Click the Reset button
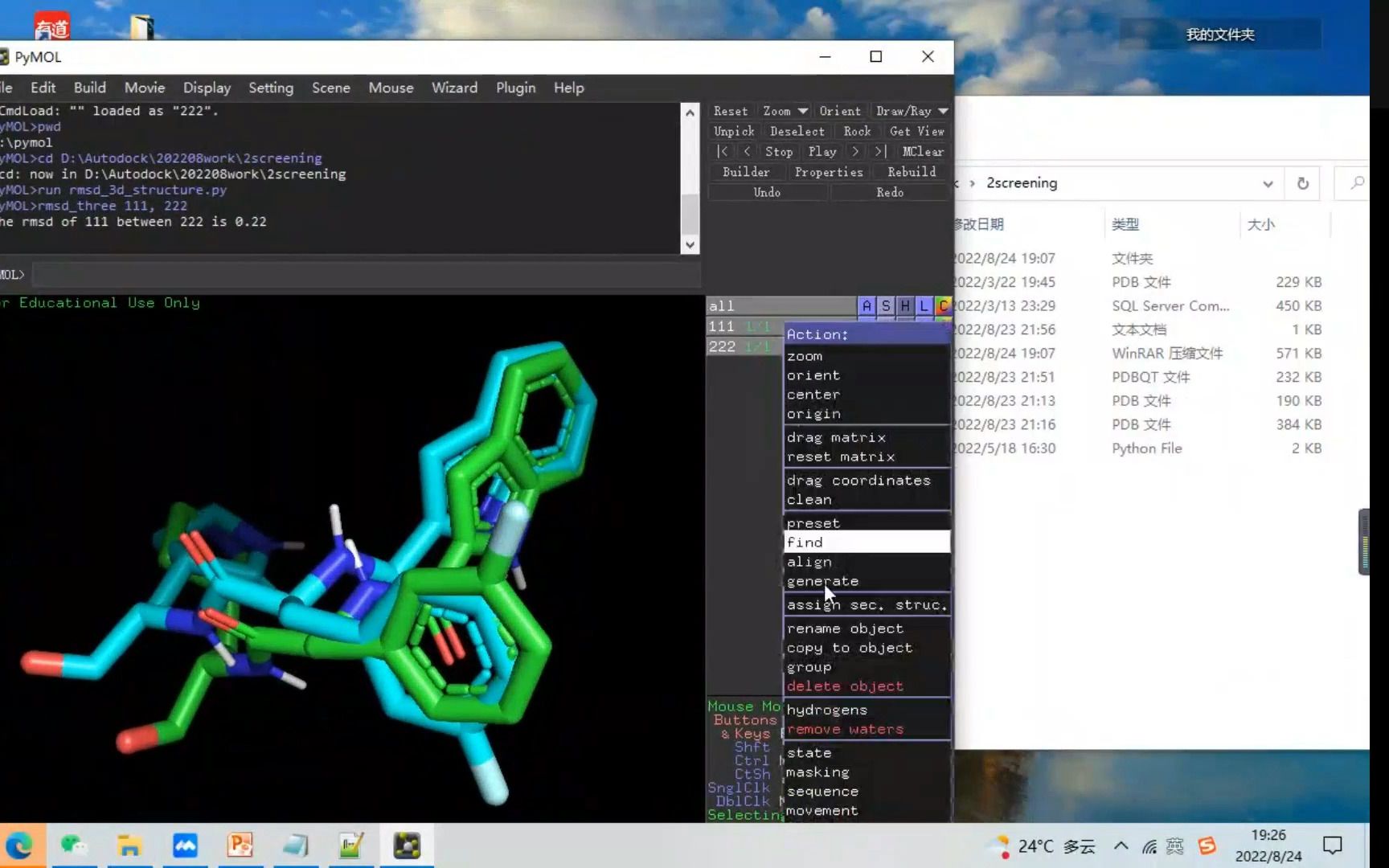The image size is (1389, 868). pyautogui.click(x=731, y=111)
